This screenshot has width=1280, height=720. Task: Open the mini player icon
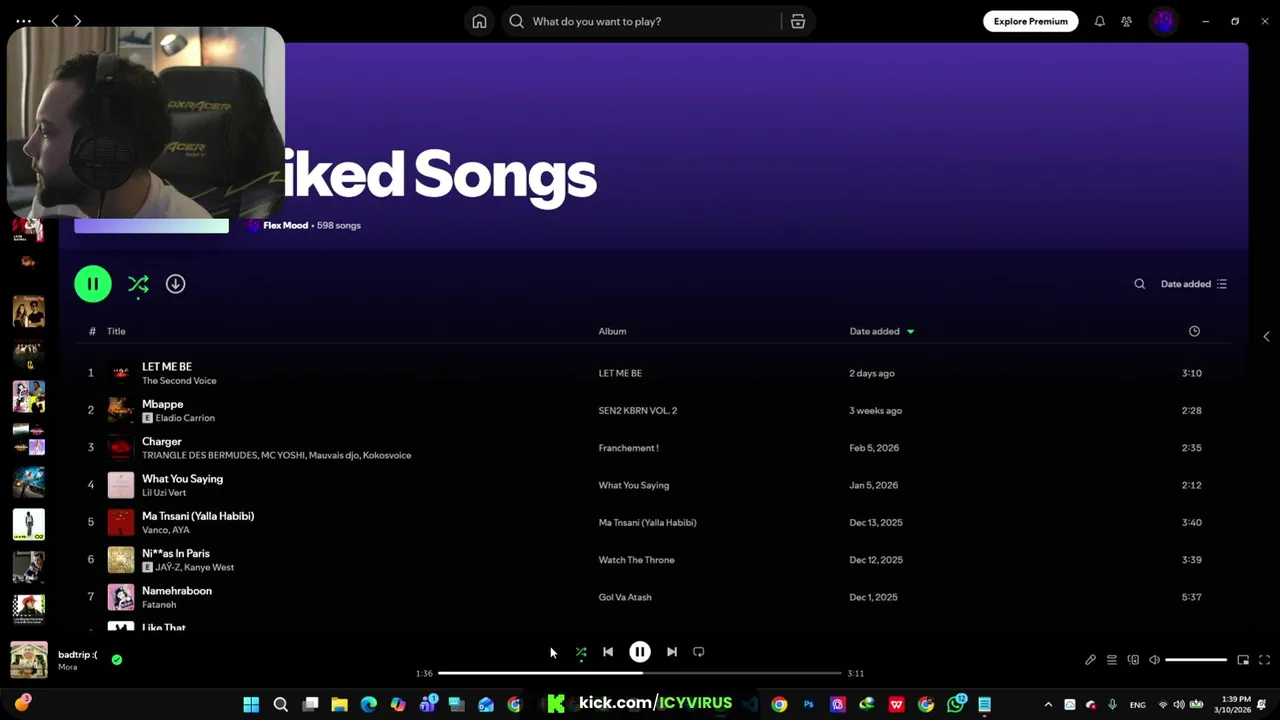(1243, 660)
